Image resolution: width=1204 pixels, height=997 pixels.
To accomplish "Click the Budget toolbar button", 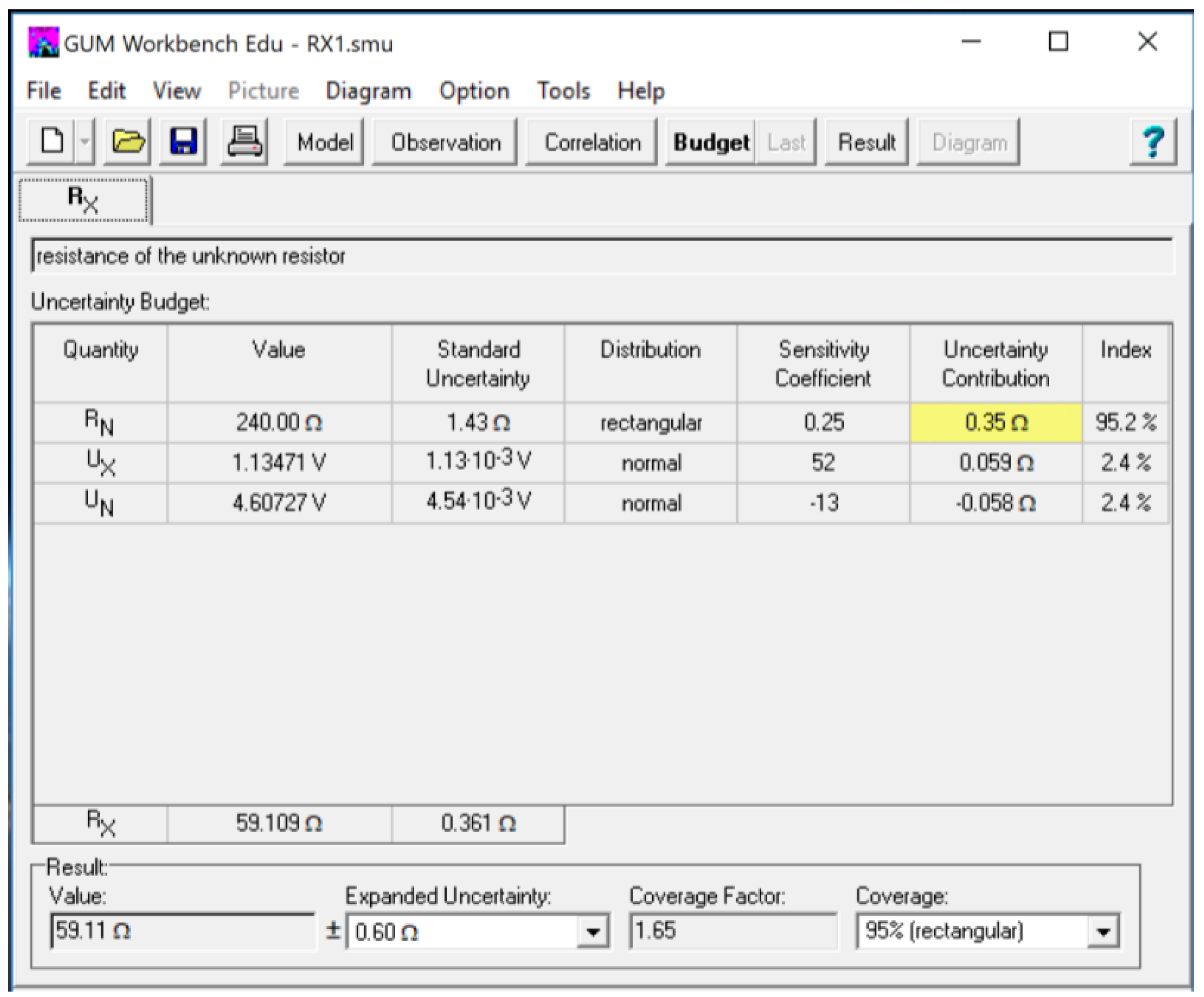I will (711, 142).
